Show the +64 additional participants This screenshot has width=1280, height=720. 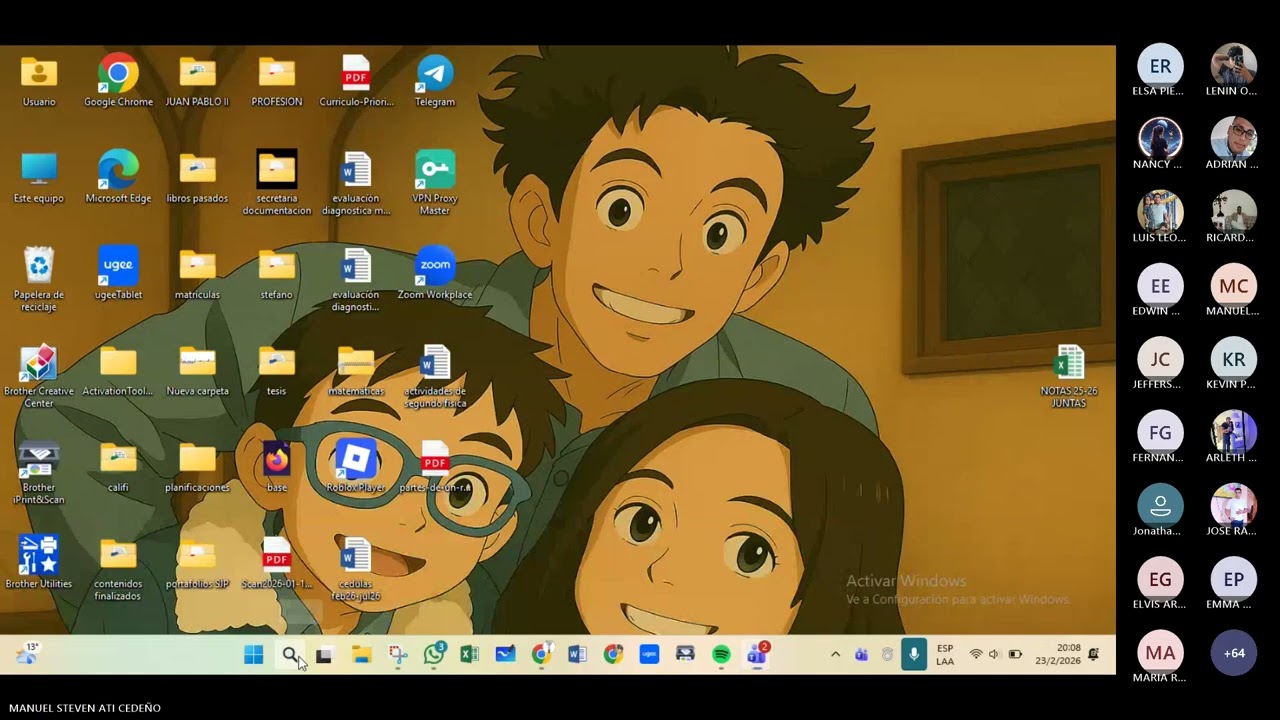point(1234,653)
